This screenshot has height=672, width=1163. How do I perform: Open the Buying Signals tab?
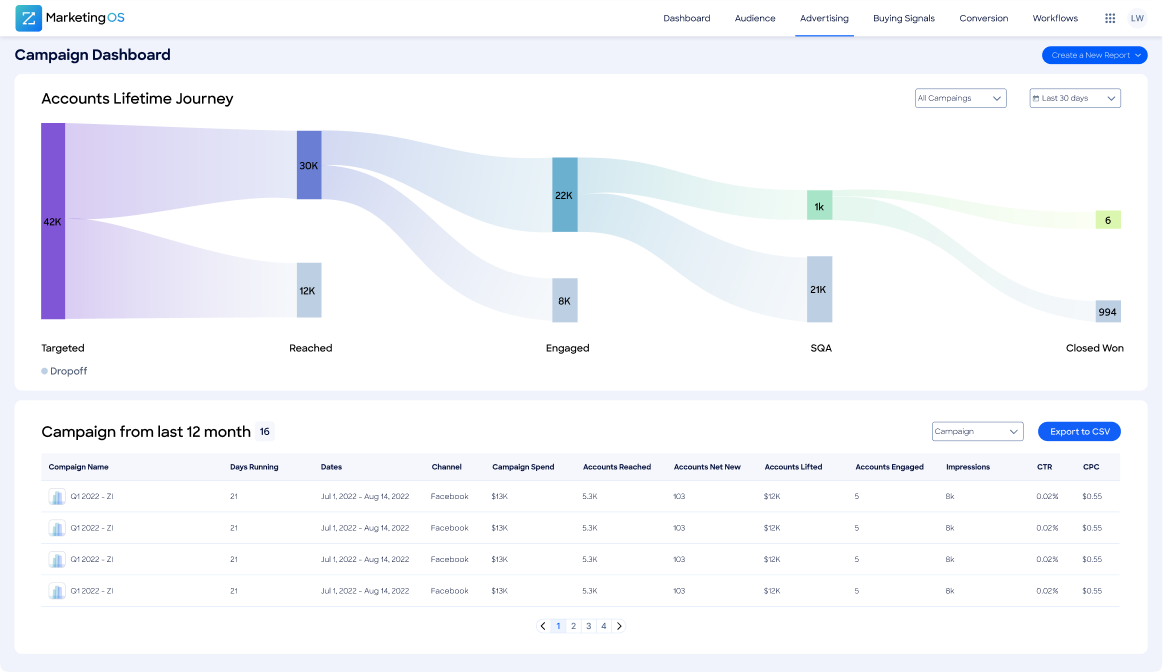(903, 18)
